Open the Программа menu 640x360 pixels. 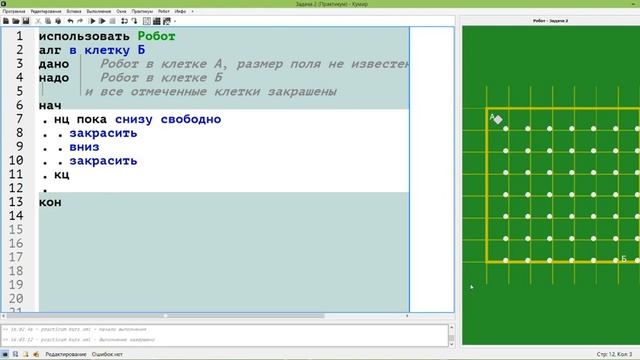pos(13,11)
